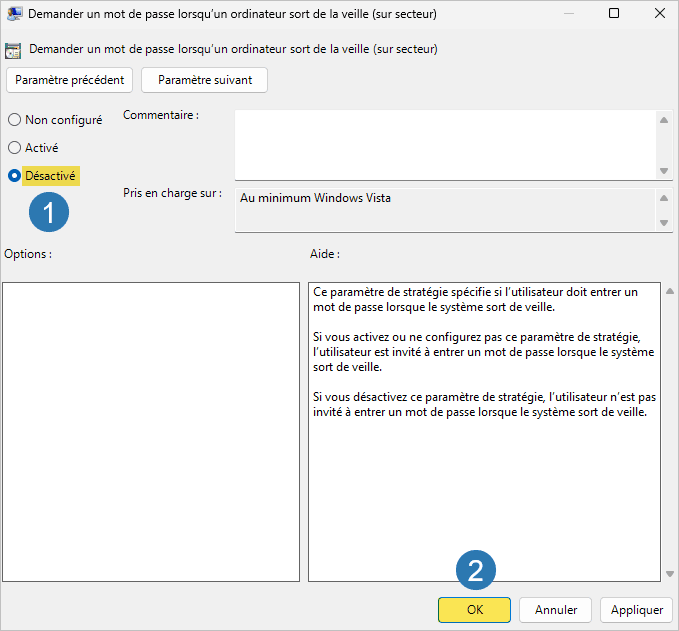The width and height of the screenshot is (679, 631).
Task: Click the policy setting icon beside heading
Action: click(13, 51)
